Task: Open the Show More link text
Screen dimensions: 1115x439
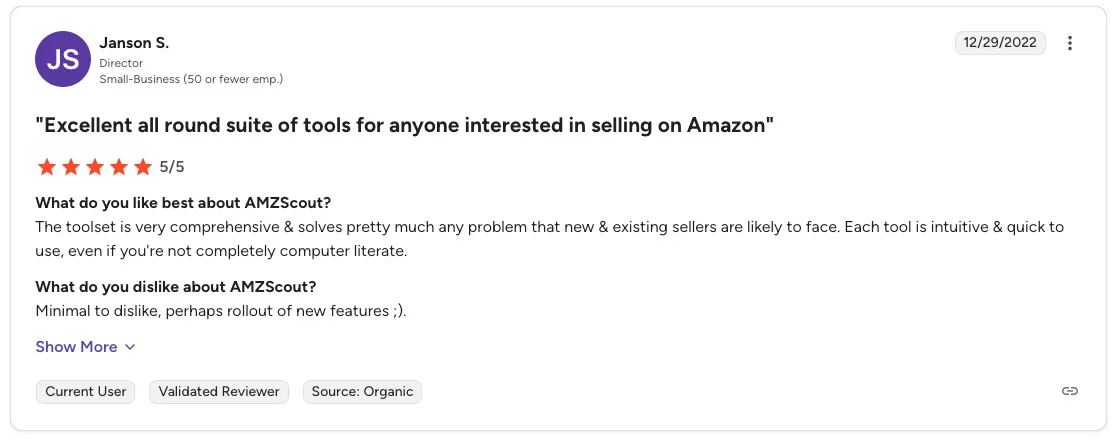Action: pyautogui.click(x=76, y=347)
